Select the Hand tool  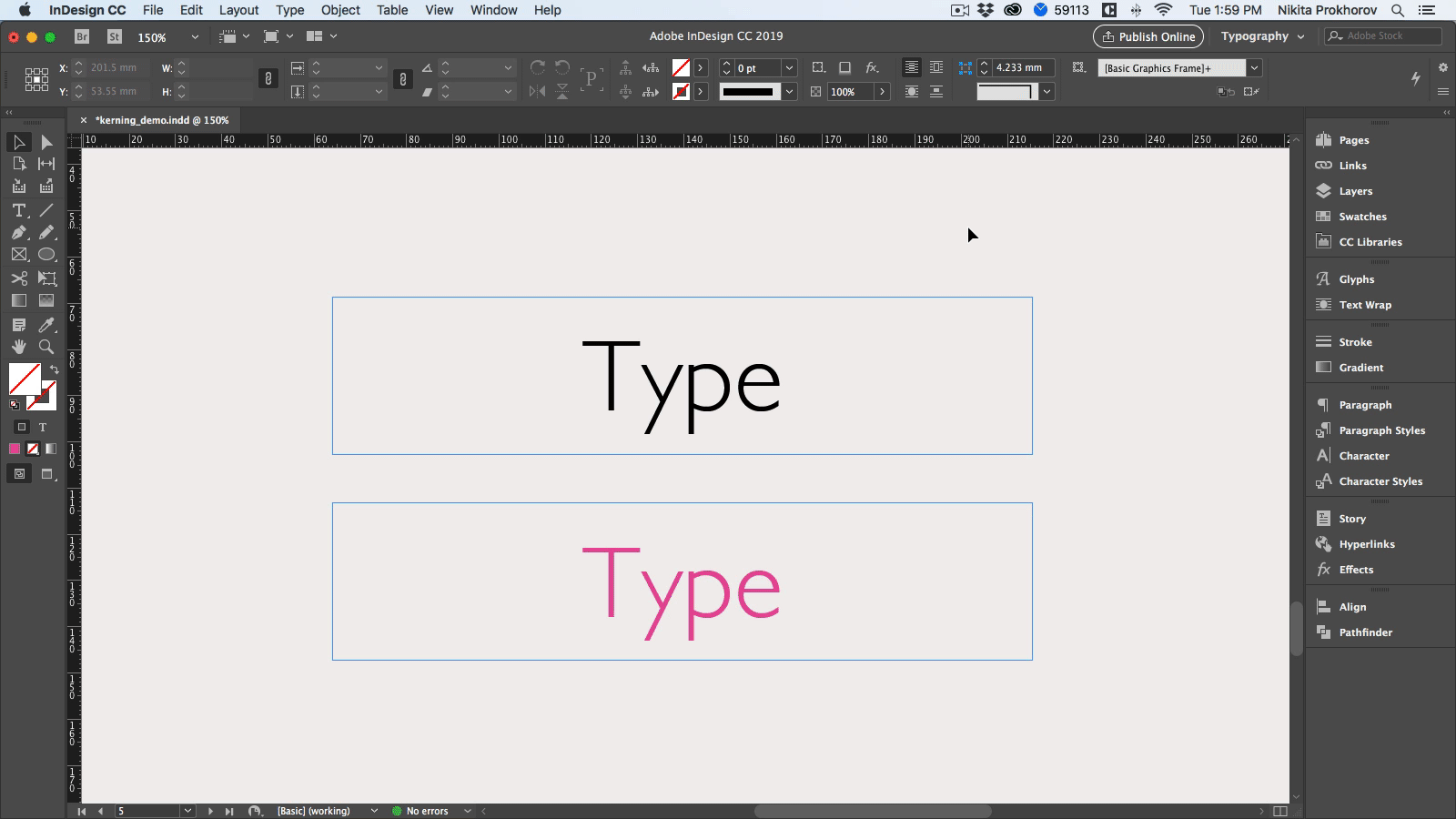click(x=18, y=347)
